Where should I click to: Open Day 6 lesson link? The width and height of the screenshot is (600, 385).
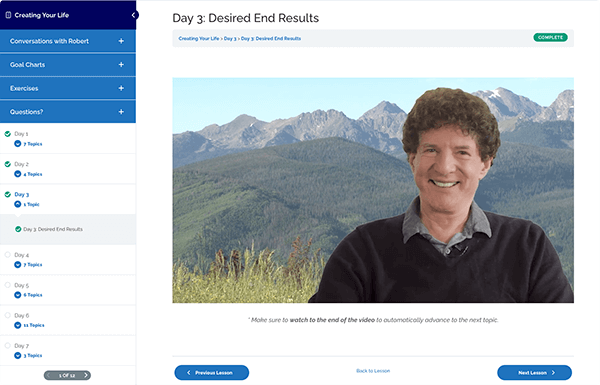coord(21,315)
